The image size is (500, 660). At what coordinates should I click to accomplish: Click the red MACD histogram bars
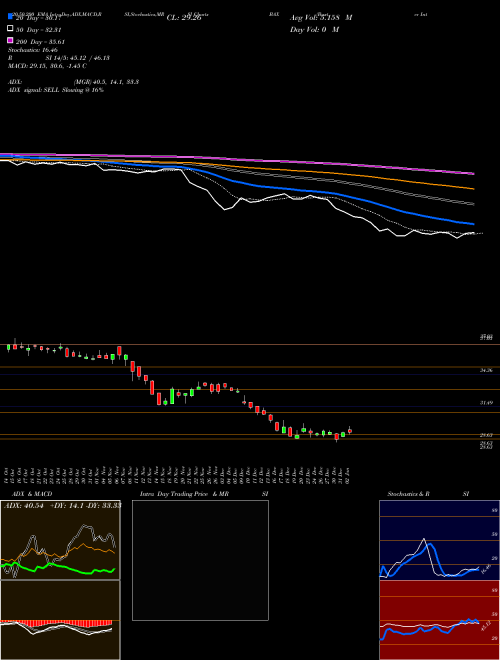[x=57, y=623]
